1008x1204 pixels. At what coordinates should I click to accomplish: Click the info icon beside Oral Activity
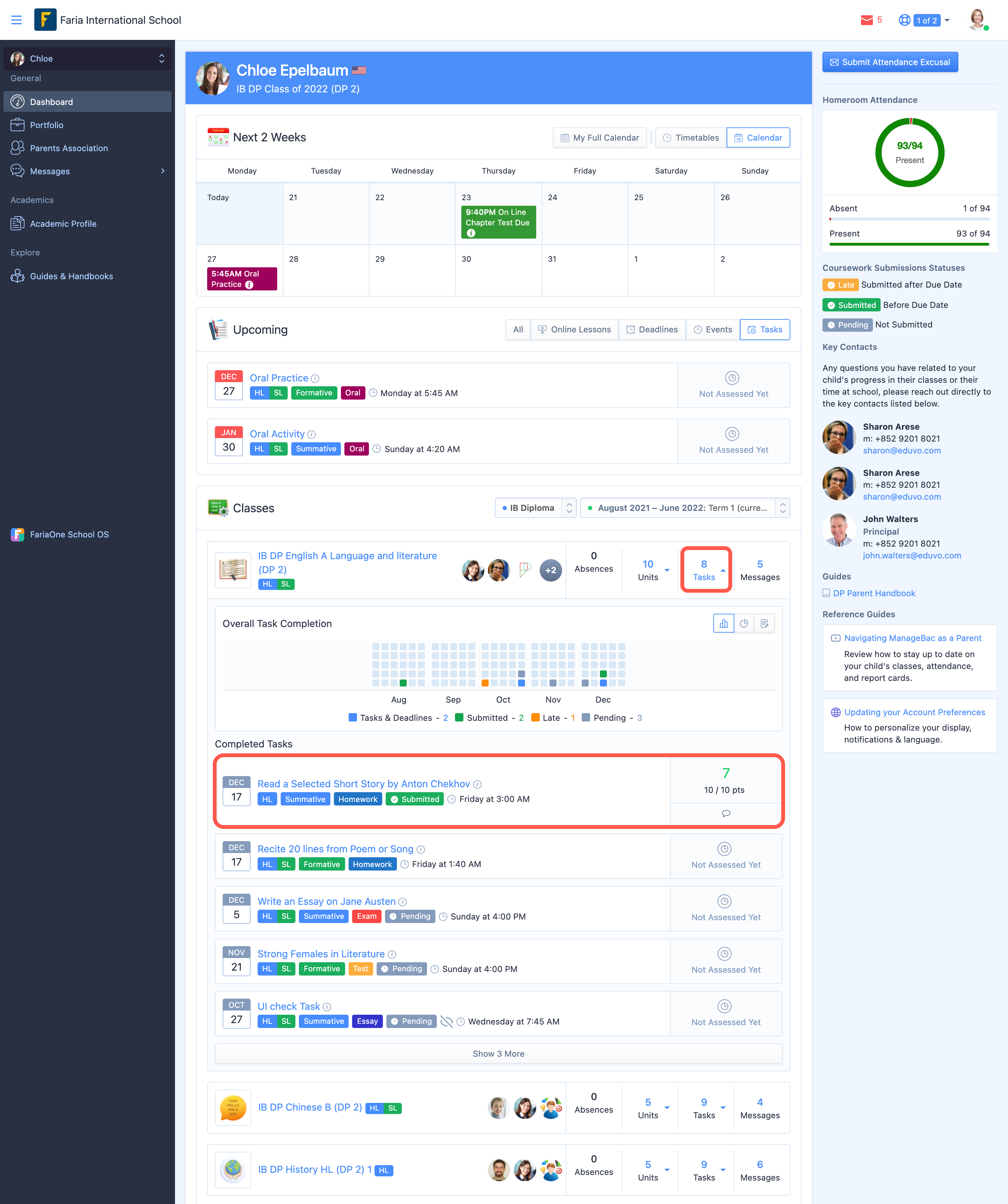pos(311,435)
